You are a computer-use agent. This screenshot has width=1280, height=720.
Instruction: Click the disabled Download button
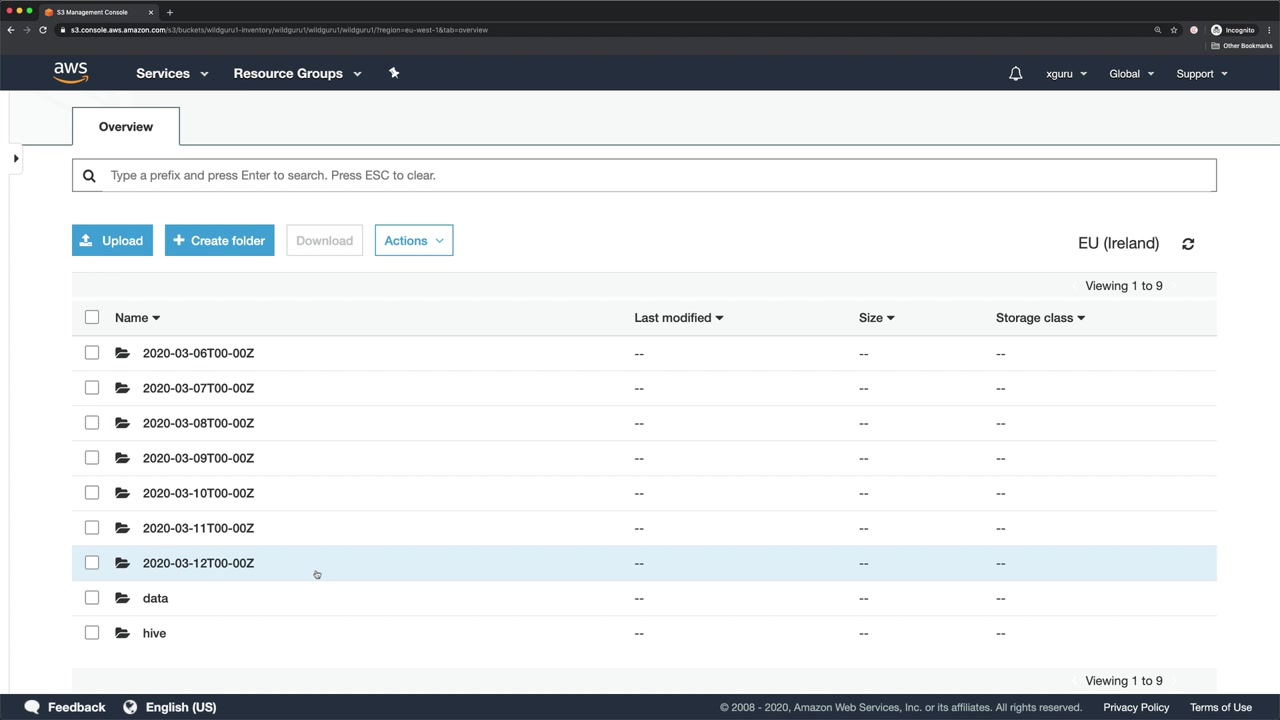coord(324,240)
